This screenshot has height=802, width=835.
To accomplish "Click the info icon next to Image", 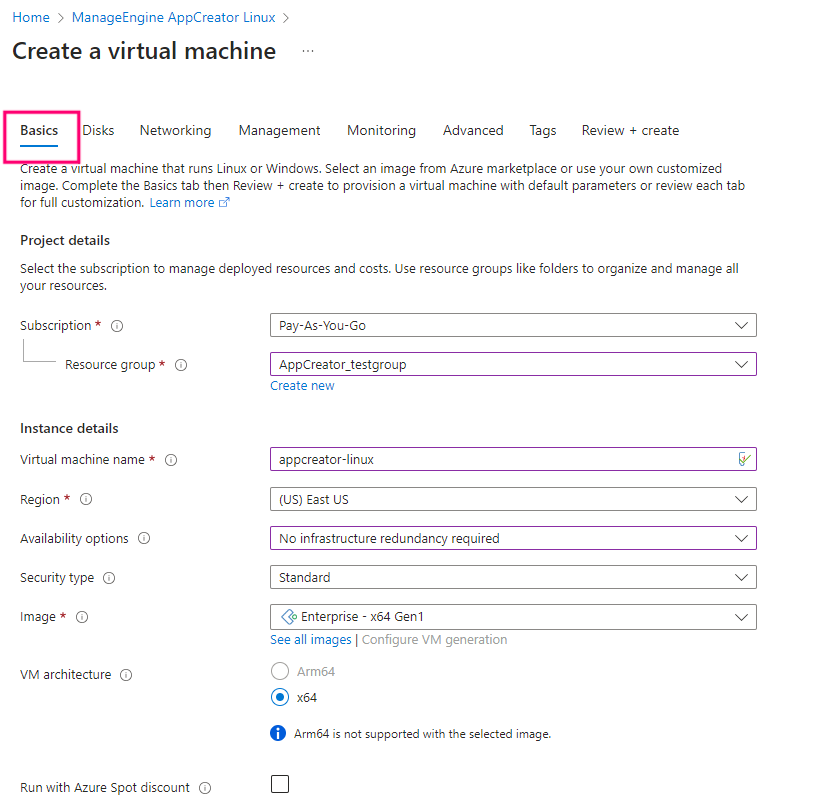I will tap(82, 617).
